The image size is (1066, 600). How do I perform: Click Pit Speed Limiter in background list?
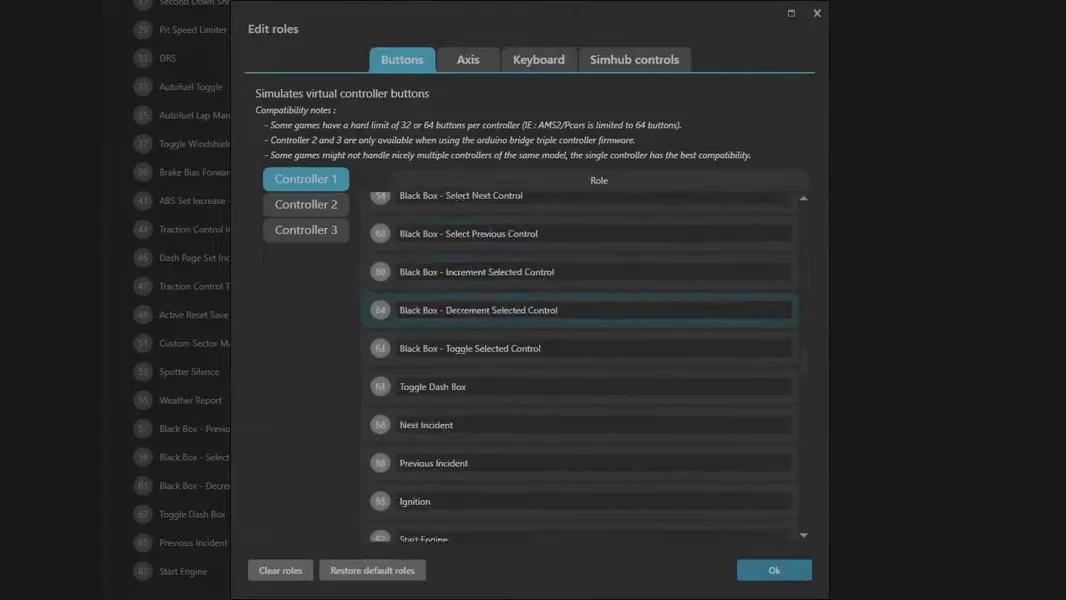tap(193, 30)
